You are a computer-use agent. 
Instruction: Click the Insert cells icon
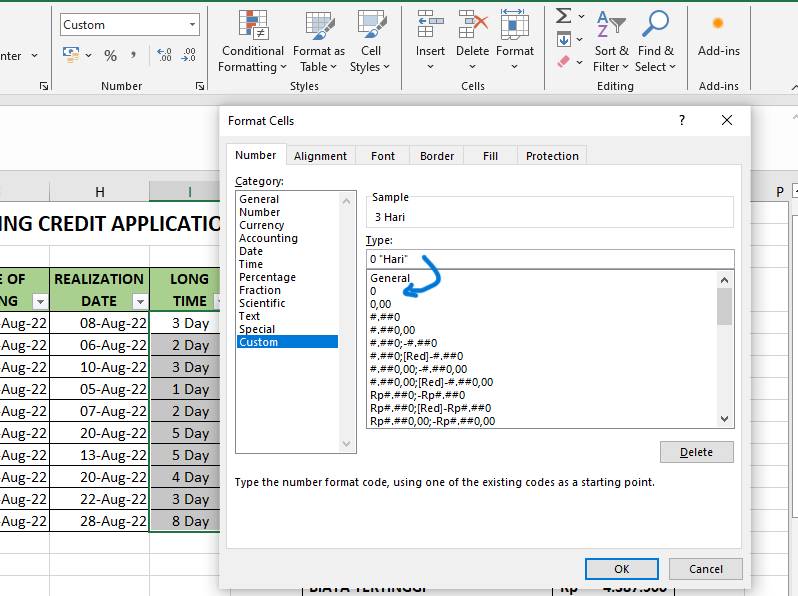click(x=430, y=24)
